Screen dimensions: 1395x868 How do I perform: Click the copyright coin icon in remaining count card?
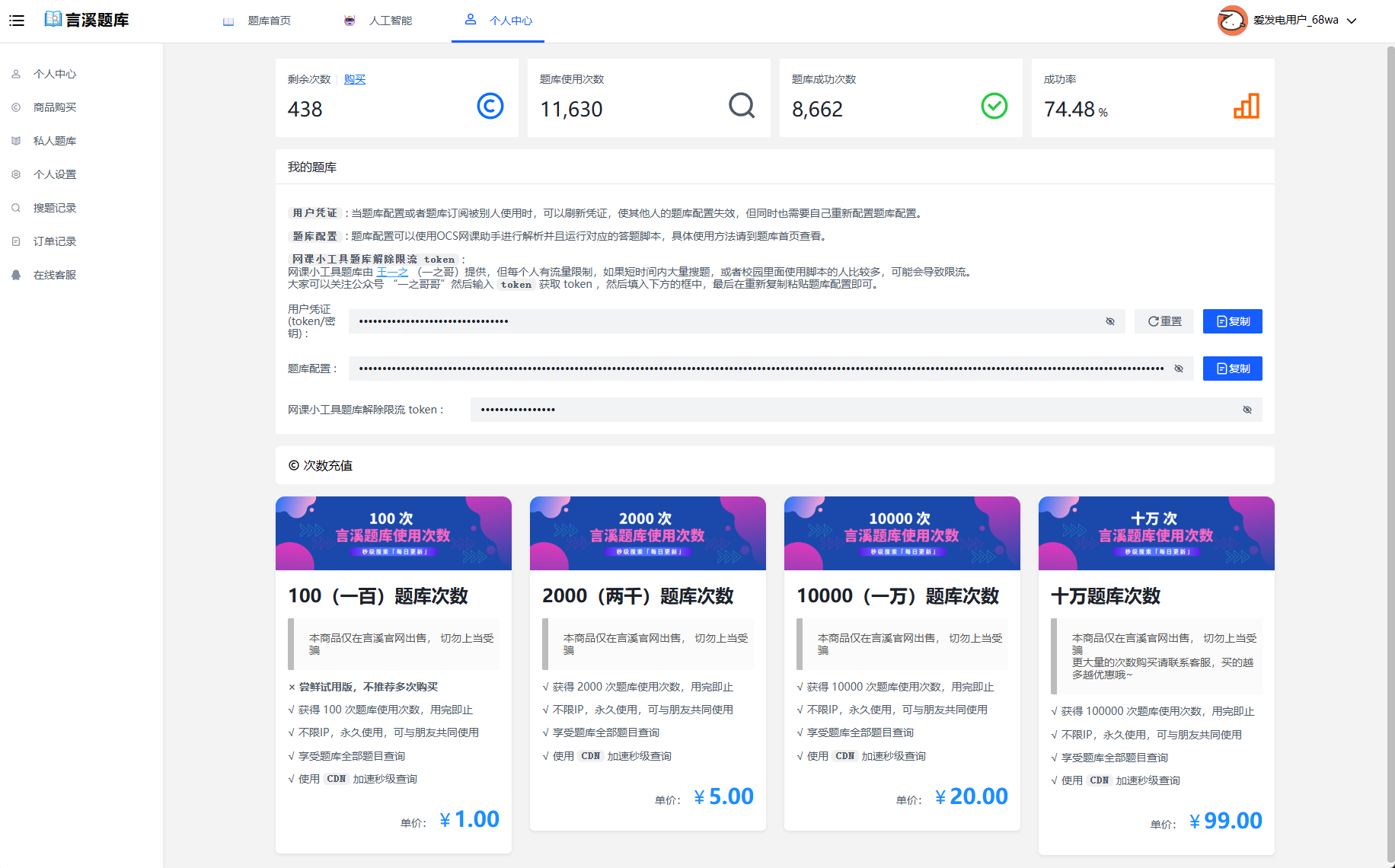click(x=490, y=106)
